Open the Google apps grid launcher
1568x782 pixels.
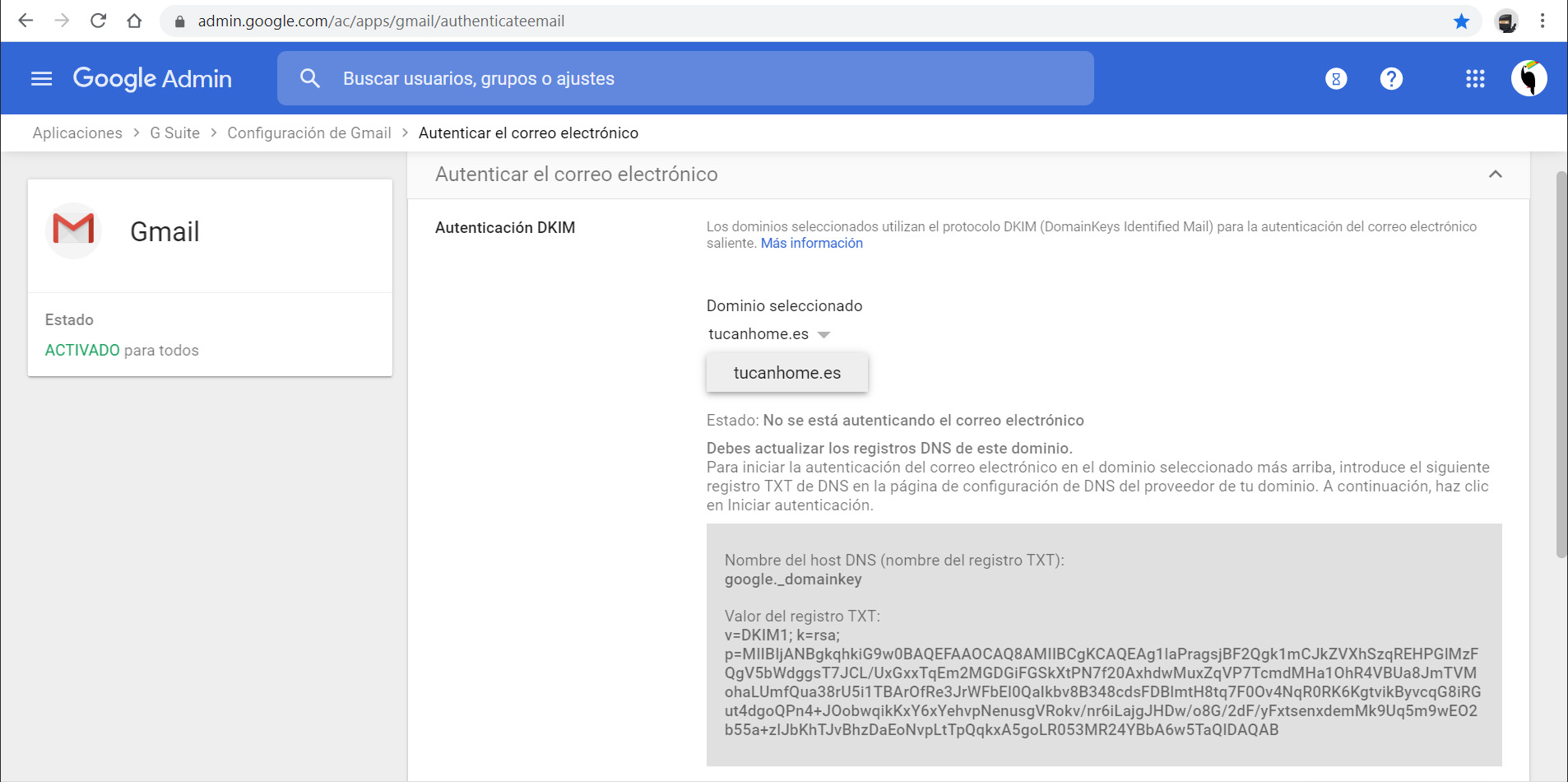coord(1475,79)
